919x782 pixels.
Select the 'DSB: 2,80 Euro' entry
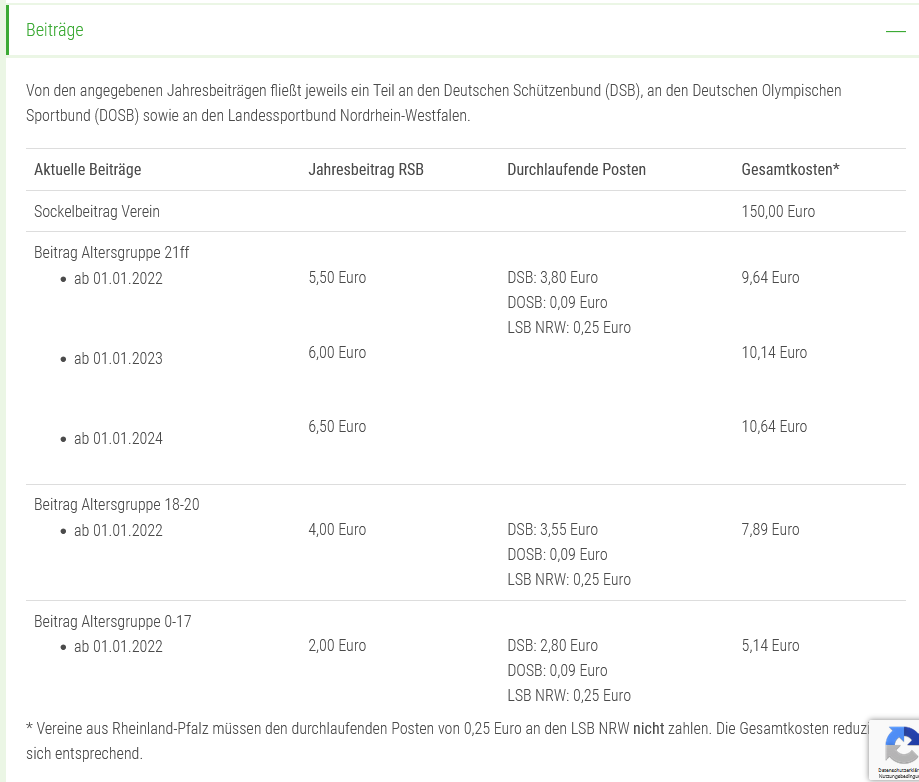pos(552,646)
